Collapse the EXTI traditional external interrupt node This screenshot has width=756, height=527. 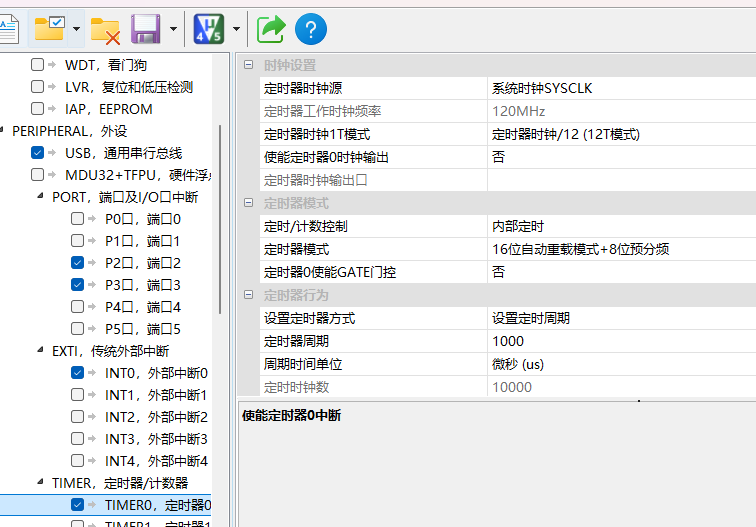(x=41, y=350)
